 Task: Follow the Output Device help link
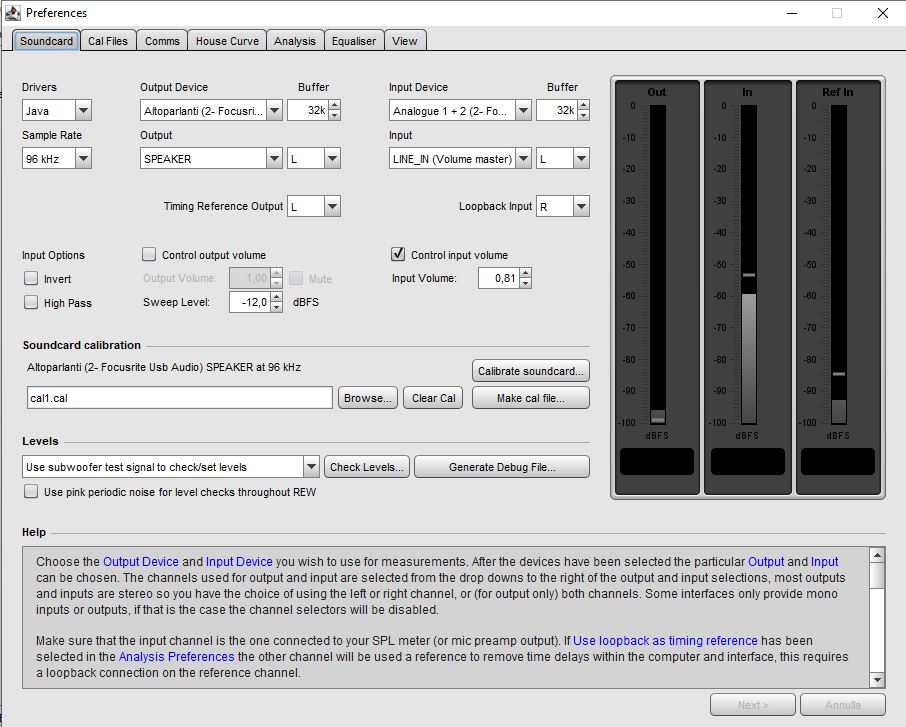tap(141, 562)
